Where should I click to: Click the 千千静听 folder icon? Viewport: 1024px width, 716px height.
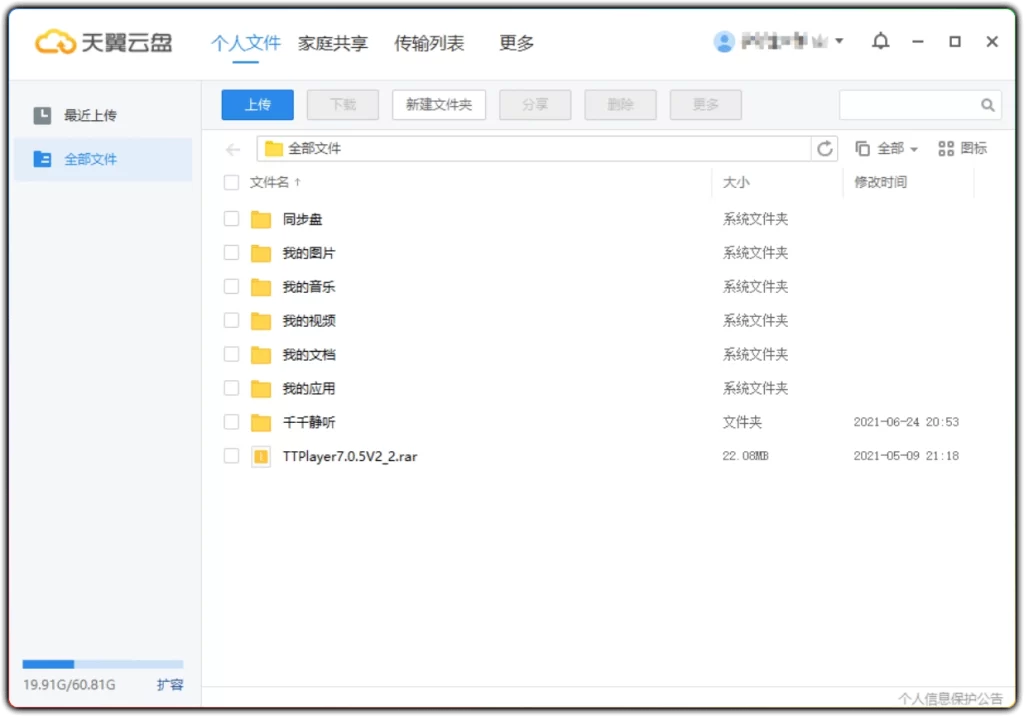pyautogui.click(x=261, y=423)
